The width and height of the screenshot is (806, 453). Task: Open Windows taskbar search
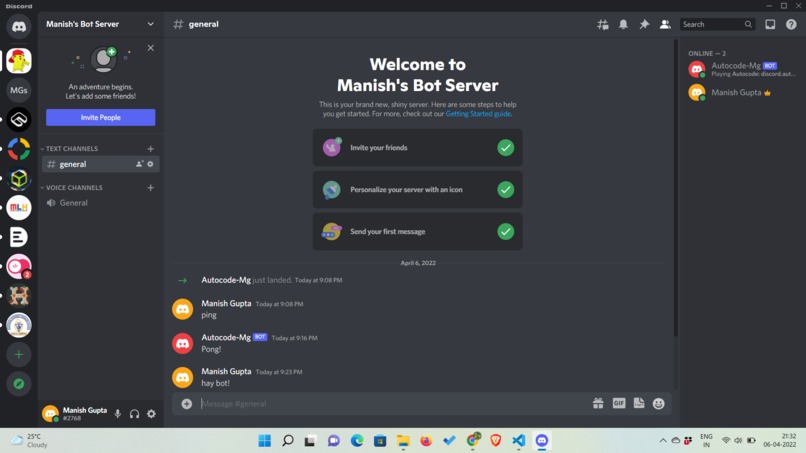tap(288, 441)
